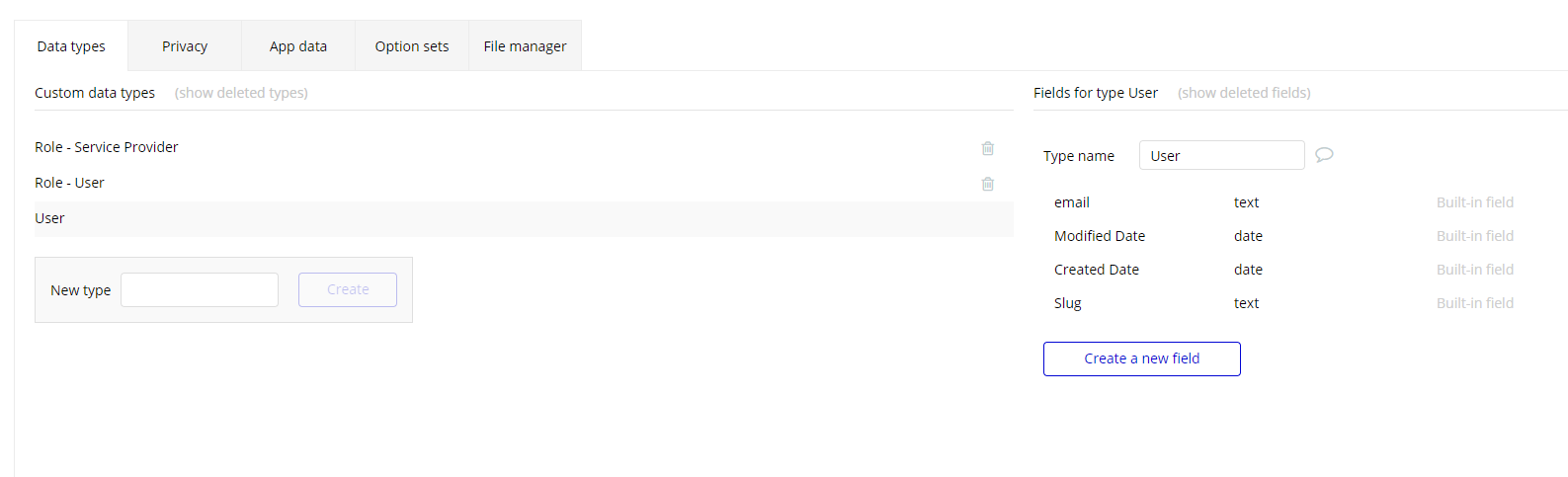Edit the Type name field containing User
Image resolution: width=1568 pixels, height=477 pixels.
1221,155
